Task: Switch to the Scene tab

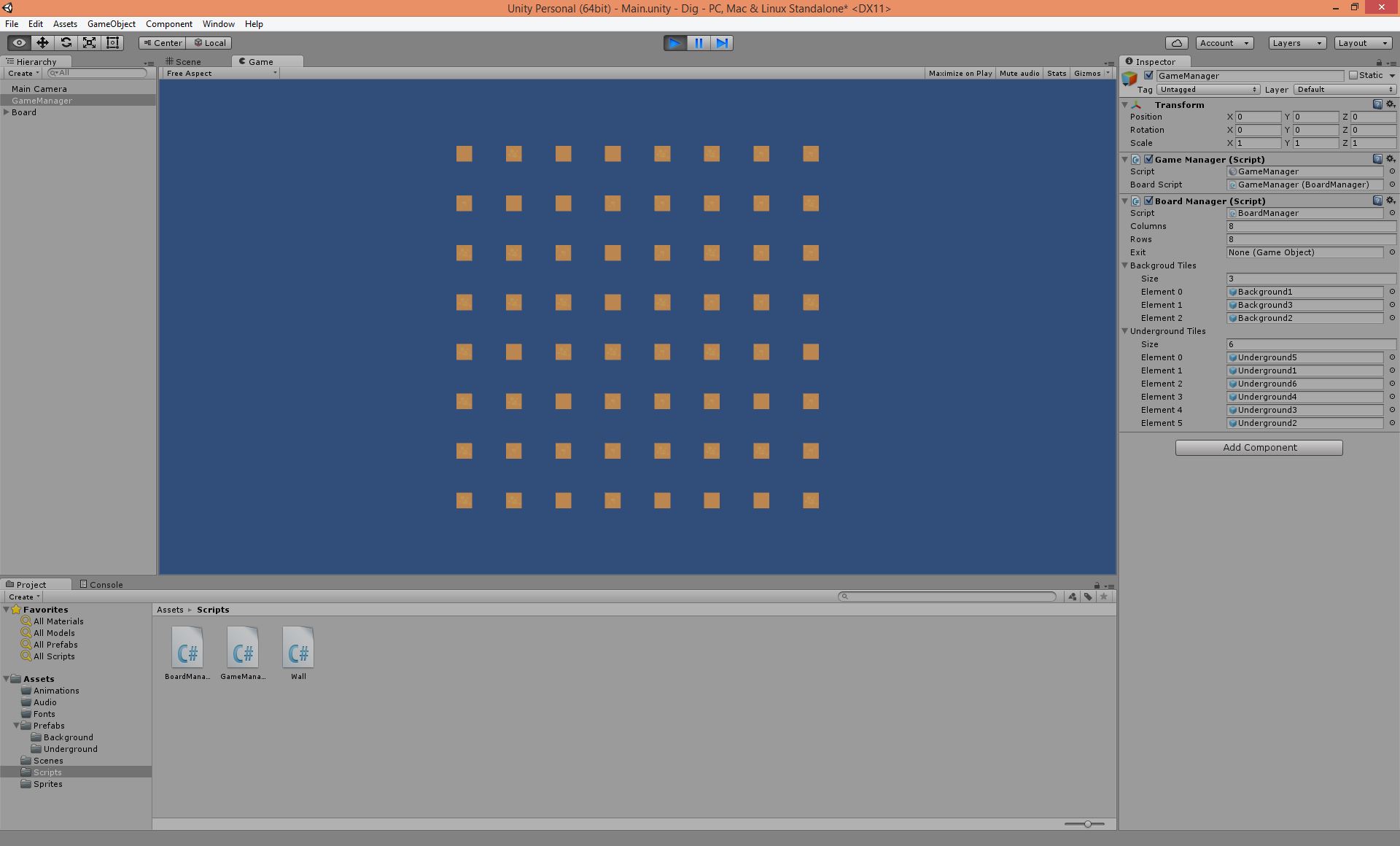Action: tap(187, 61)
